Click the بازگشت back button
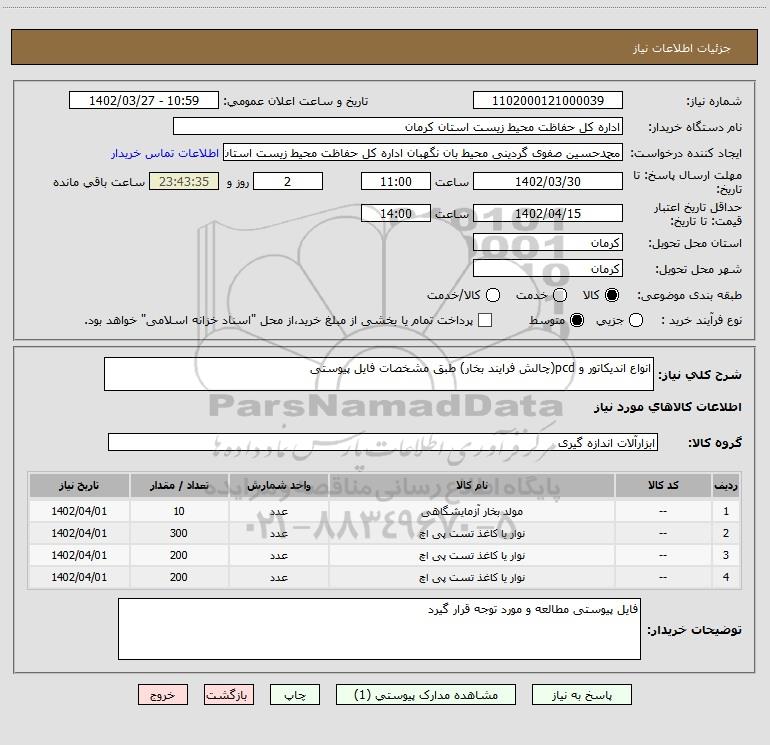Viewport: 770px width, 745px height. coord(229,695)
